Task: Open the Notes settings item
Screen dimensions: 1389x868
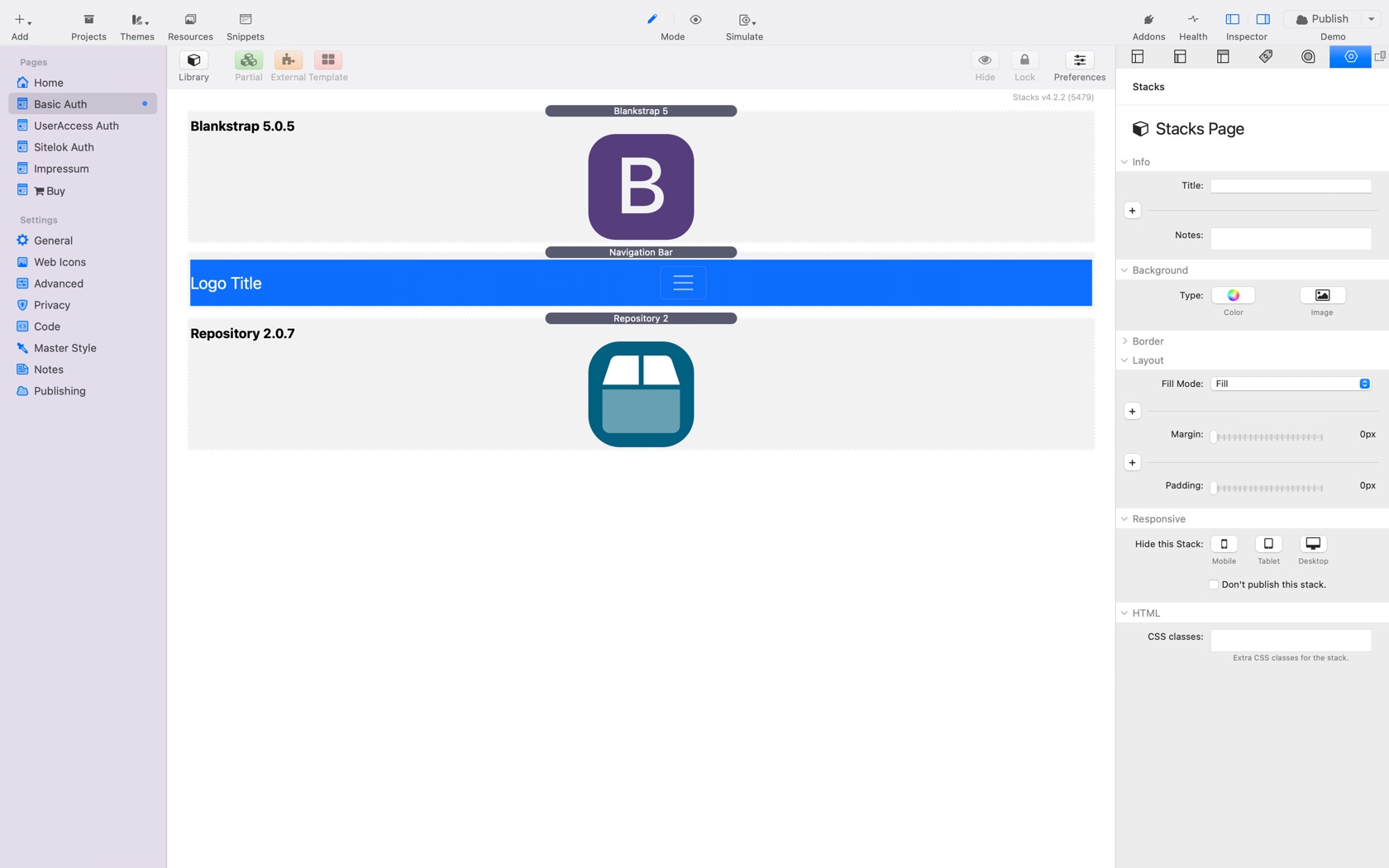Action: tap(83, 370)
